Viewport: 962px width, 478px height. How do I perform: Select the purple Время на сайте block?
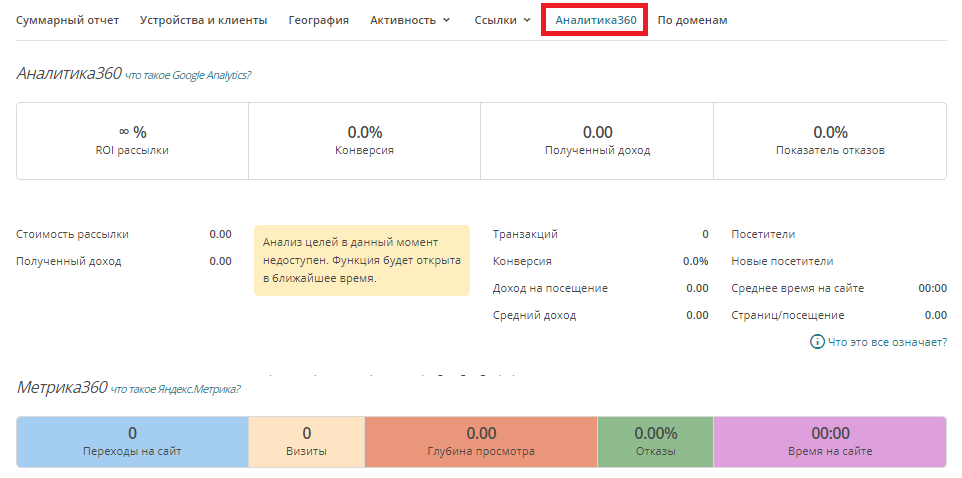tap(829, 442)
